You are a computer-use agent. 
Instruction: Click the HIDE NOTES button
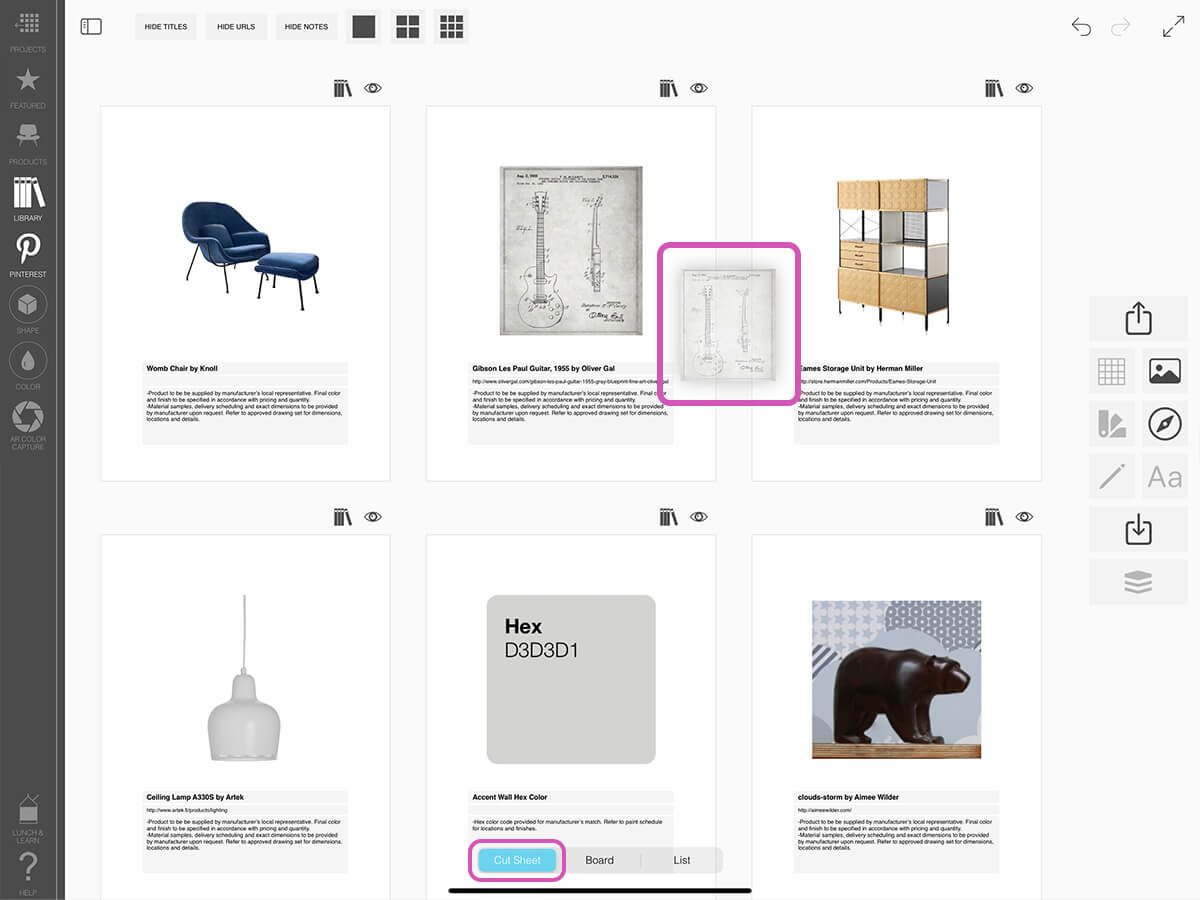tap(306, 27)
